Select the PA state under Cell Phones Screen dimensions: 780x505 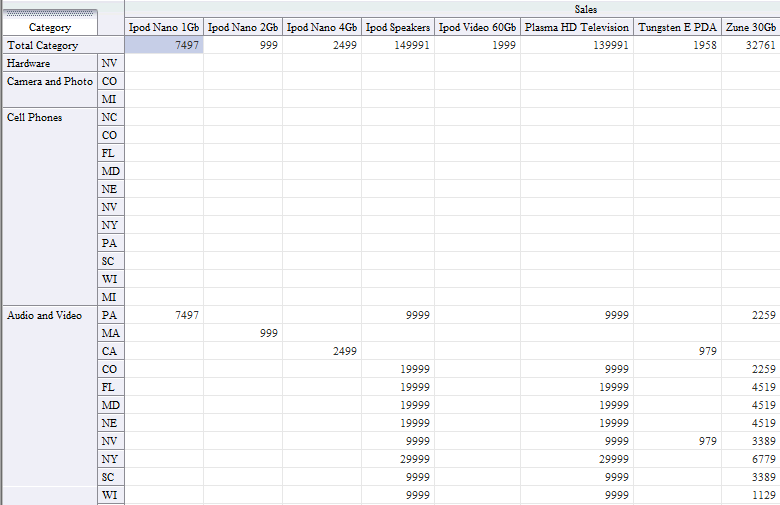(111, 243)
